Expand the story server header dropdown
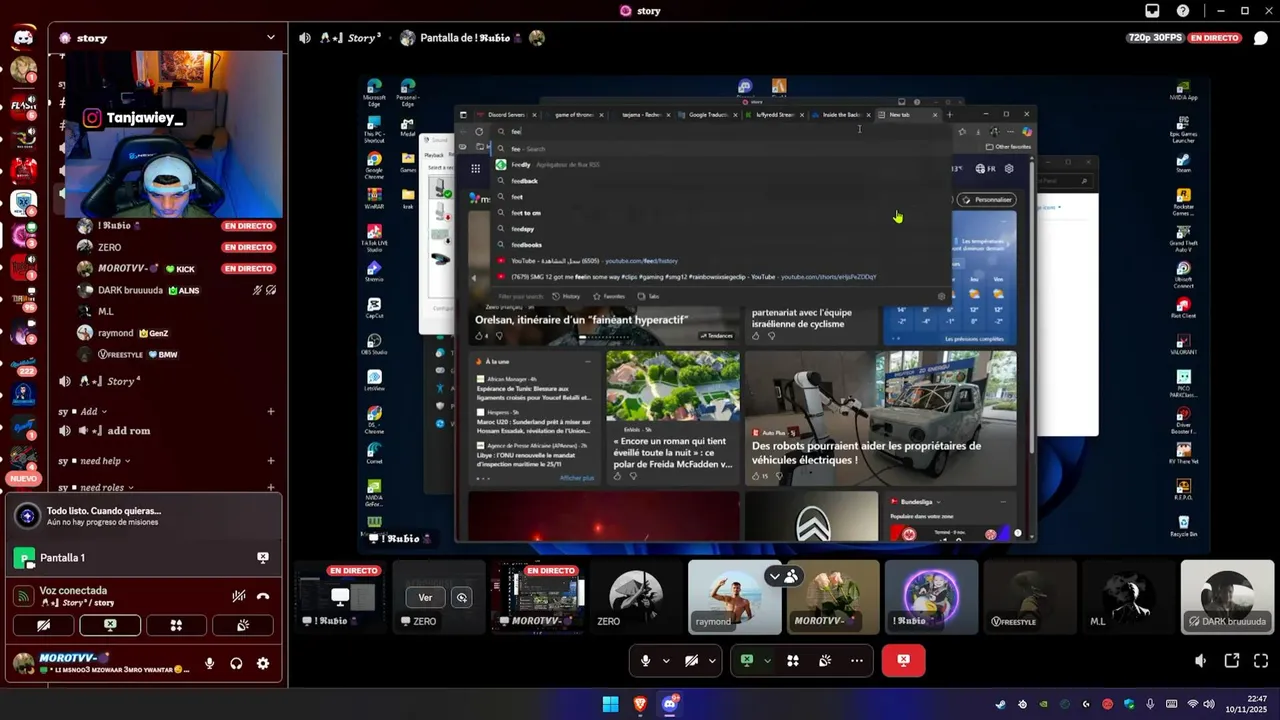 pos(270,38)
